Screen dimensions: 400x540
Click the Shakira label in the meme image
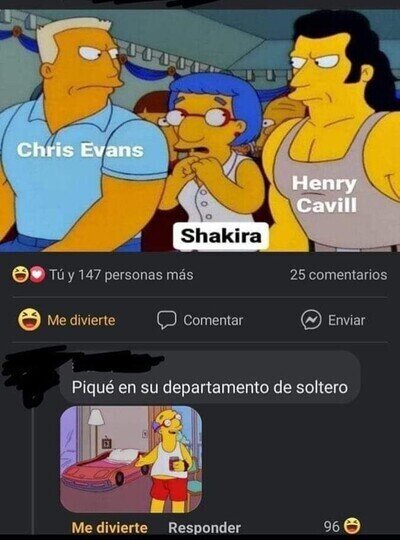click(x=221, y=236)
